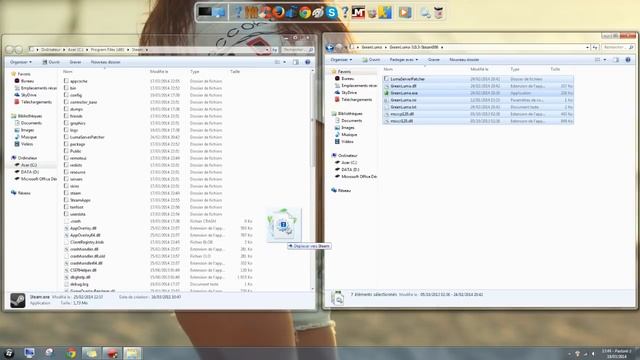This screenshot has width=640, height=360.
Task: Open Skype from the top dock
Action: point(331,13)
